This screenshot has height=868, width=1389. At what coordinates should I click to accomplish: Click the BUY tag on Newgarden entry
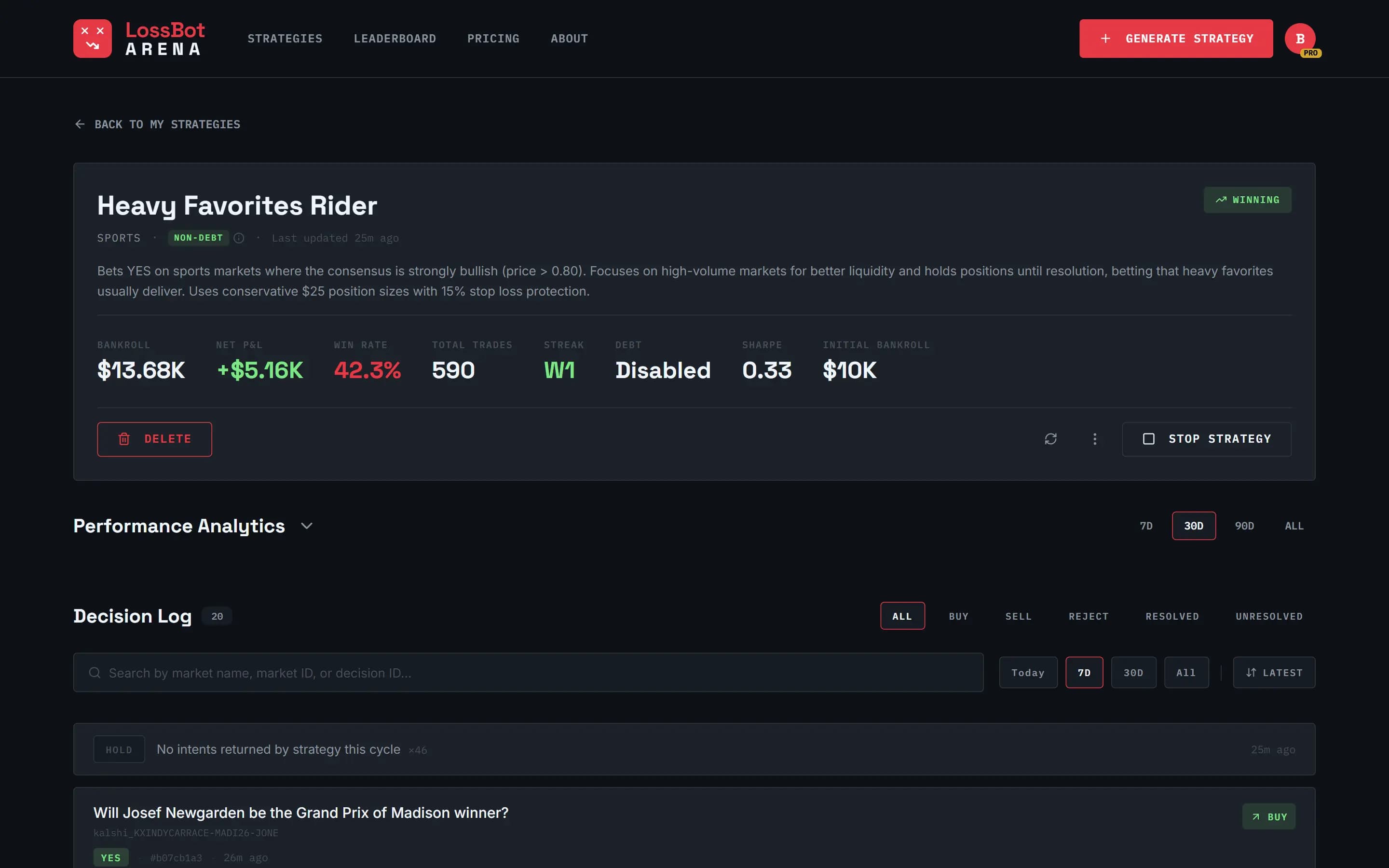tap(1268, 817)
